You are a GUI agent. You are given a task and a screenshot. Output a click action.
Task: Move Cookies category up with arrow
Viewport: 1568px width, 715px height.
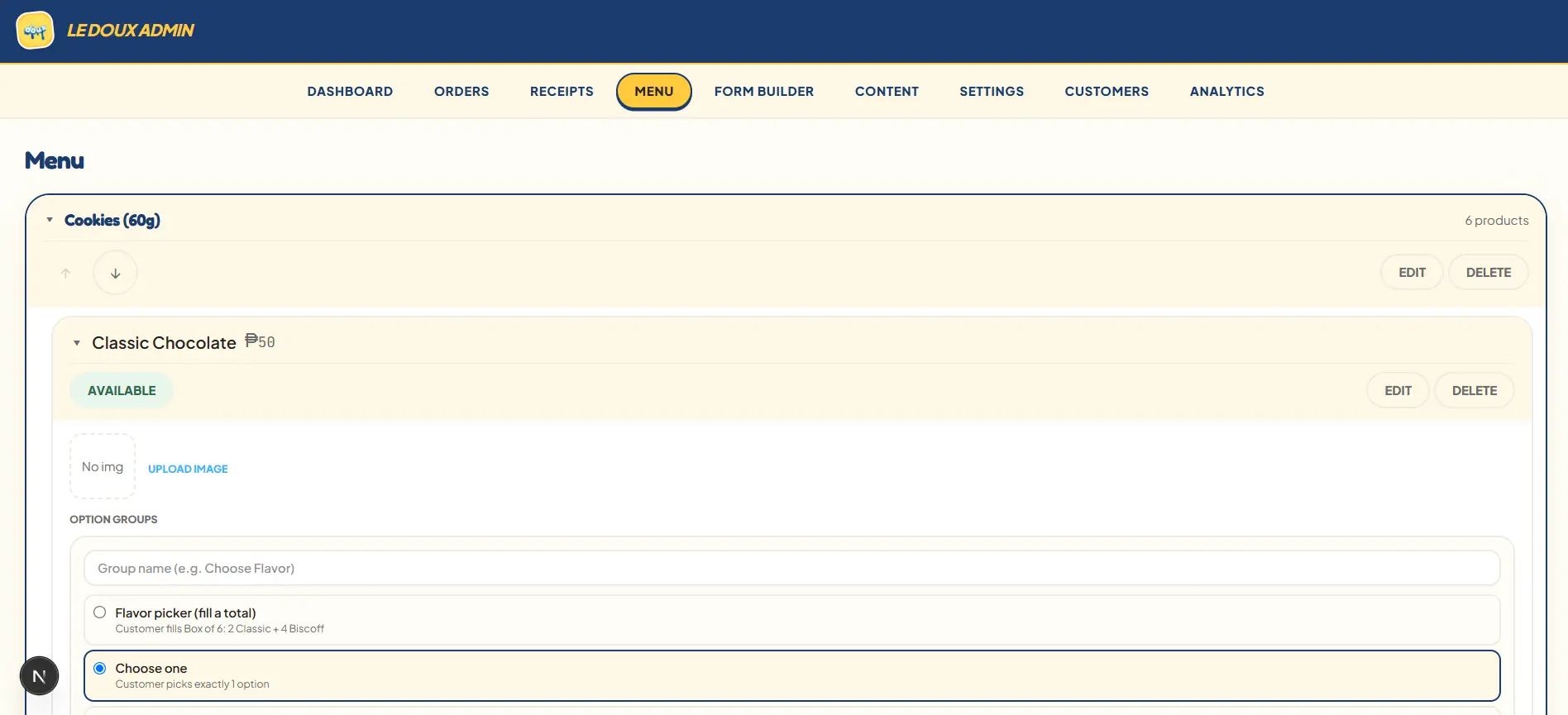click(x=66, y=273)
